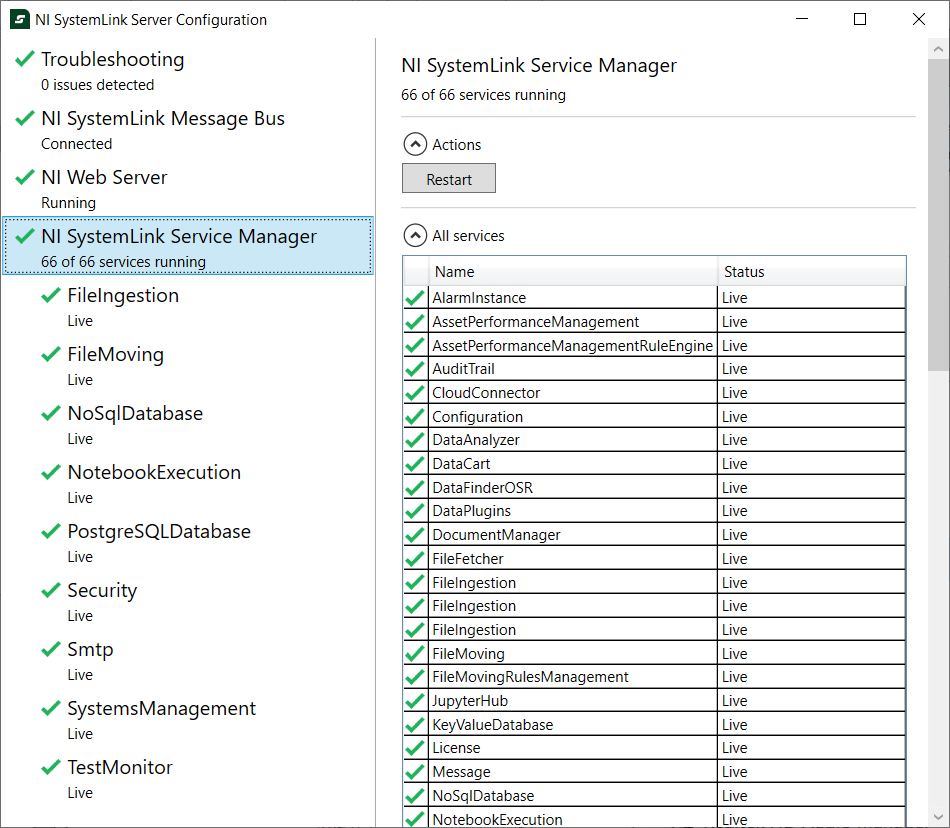The image size is (950, 828).
Task: Click the scrollbar up arrow
Action: point(938,49)
